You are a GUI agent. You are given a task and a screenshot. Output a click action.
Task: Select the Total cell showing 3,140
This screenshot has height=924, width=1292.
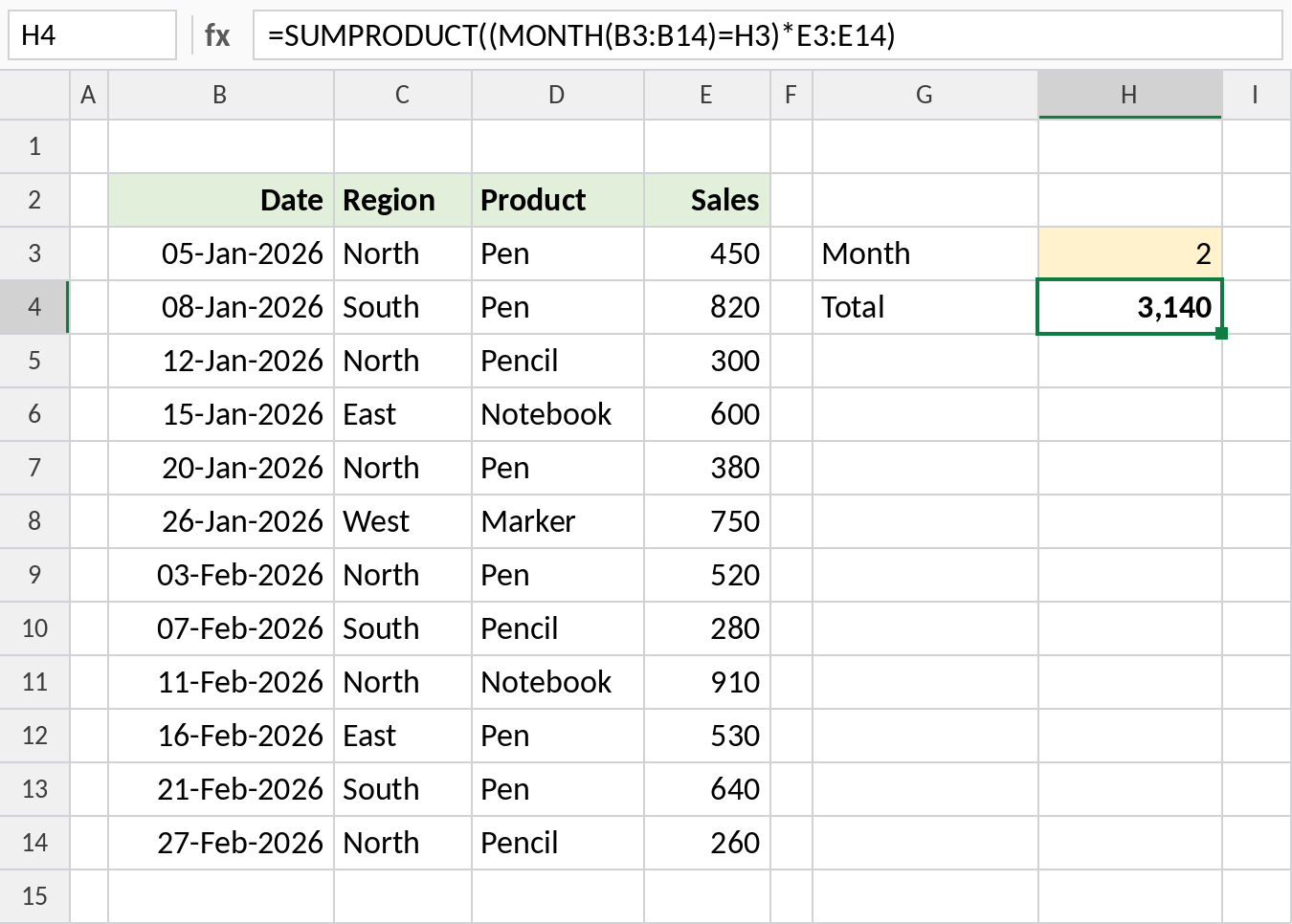tap(1130, 307)
